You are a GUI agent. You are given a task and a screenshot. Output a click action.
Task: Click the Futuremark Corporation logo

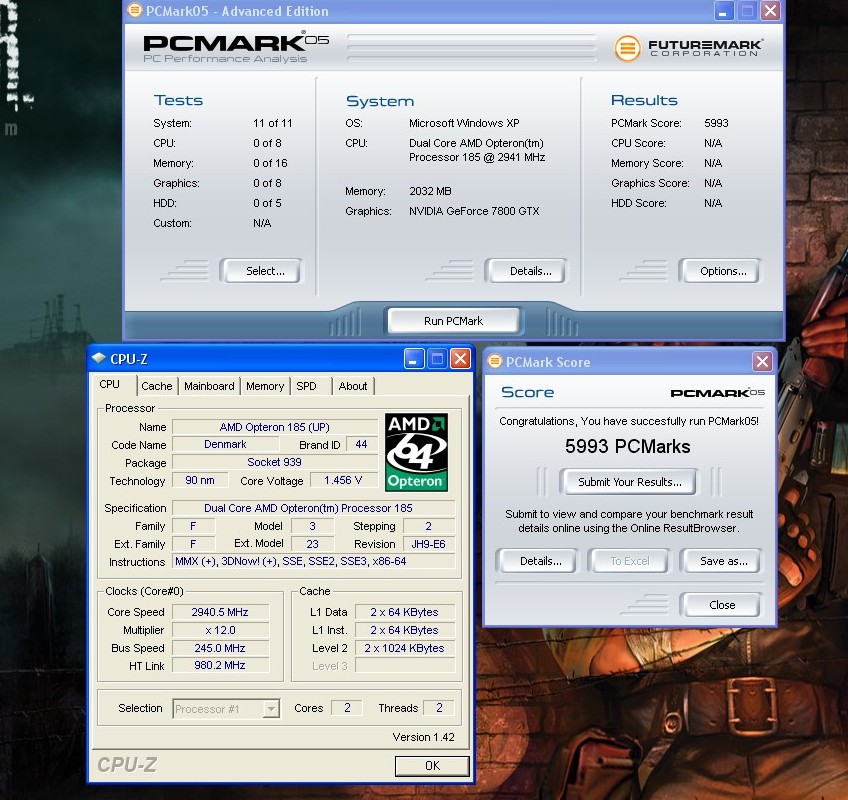tap(688, 48)
